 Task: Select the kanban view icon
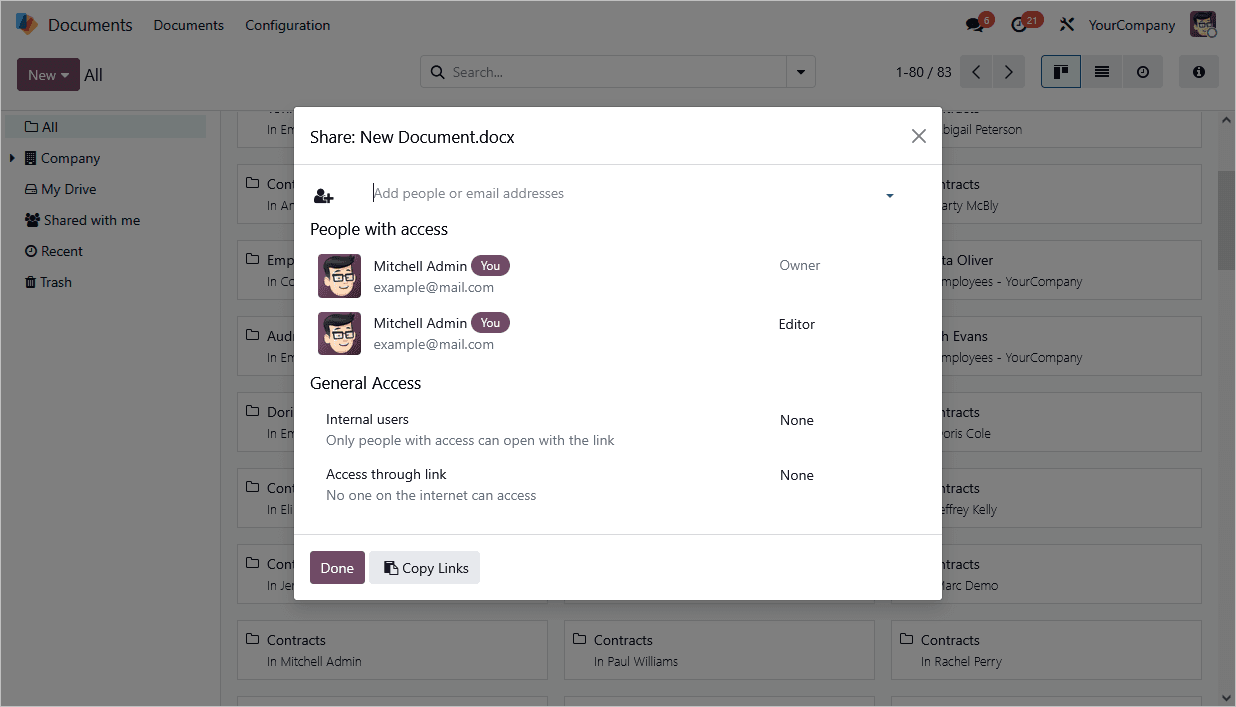1061,71
